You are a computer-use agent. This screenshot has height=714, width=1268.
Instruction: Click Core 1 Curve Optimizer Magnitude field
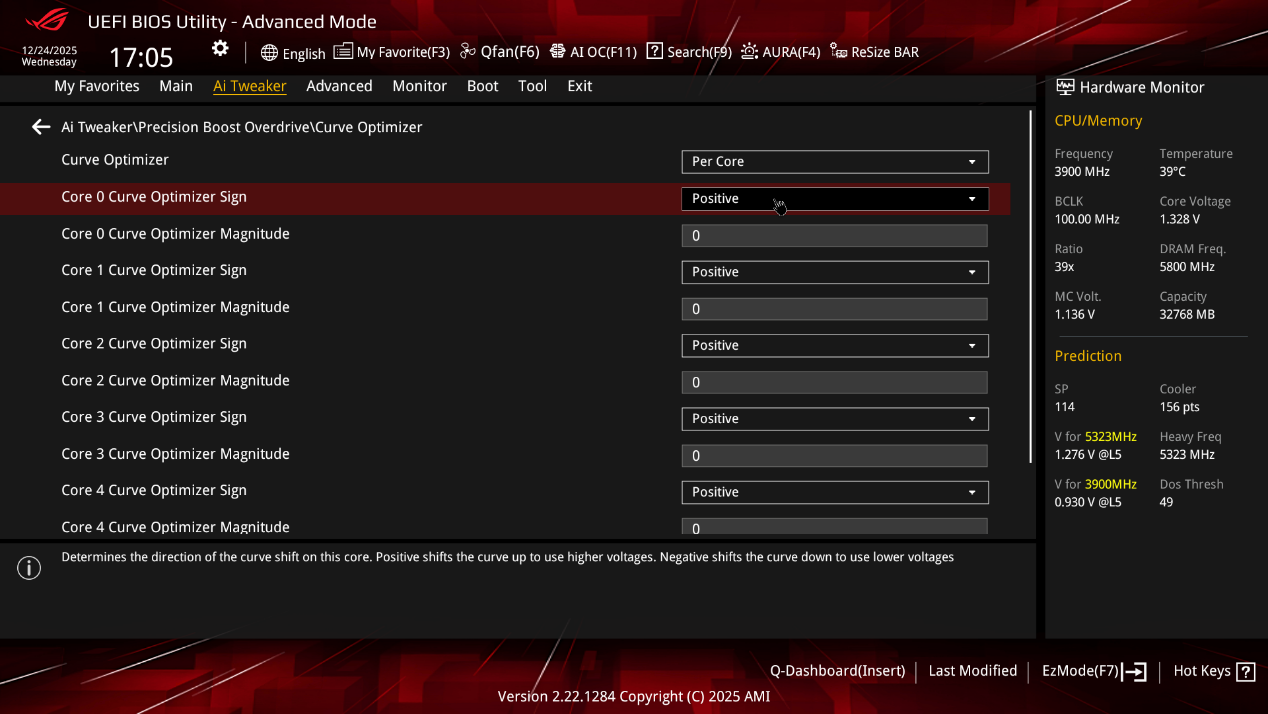pos(835,309)
